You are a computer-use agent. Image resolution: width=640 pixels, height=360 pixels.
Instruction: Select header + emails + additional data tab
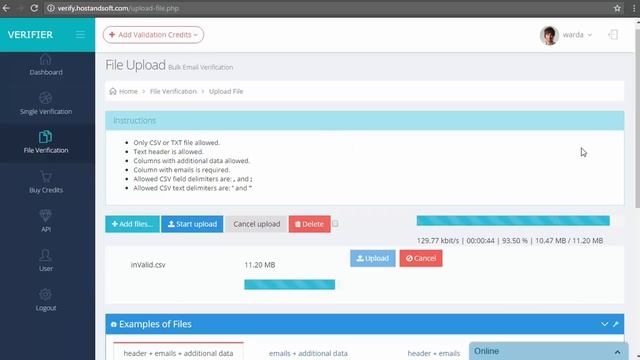click(x=178, y=352)
